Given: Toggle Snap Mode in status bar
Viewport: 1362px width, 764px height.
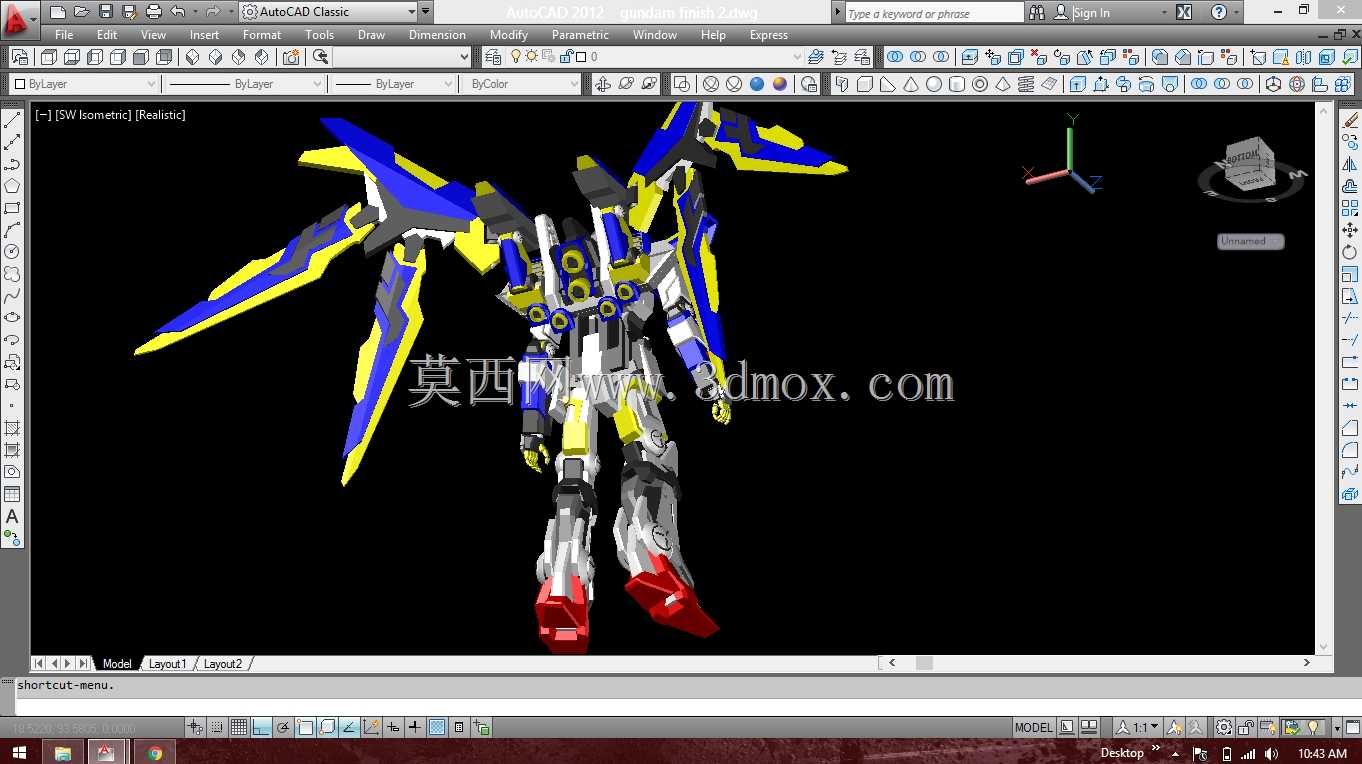Looking at the screenshot, I should click(218, 727).
